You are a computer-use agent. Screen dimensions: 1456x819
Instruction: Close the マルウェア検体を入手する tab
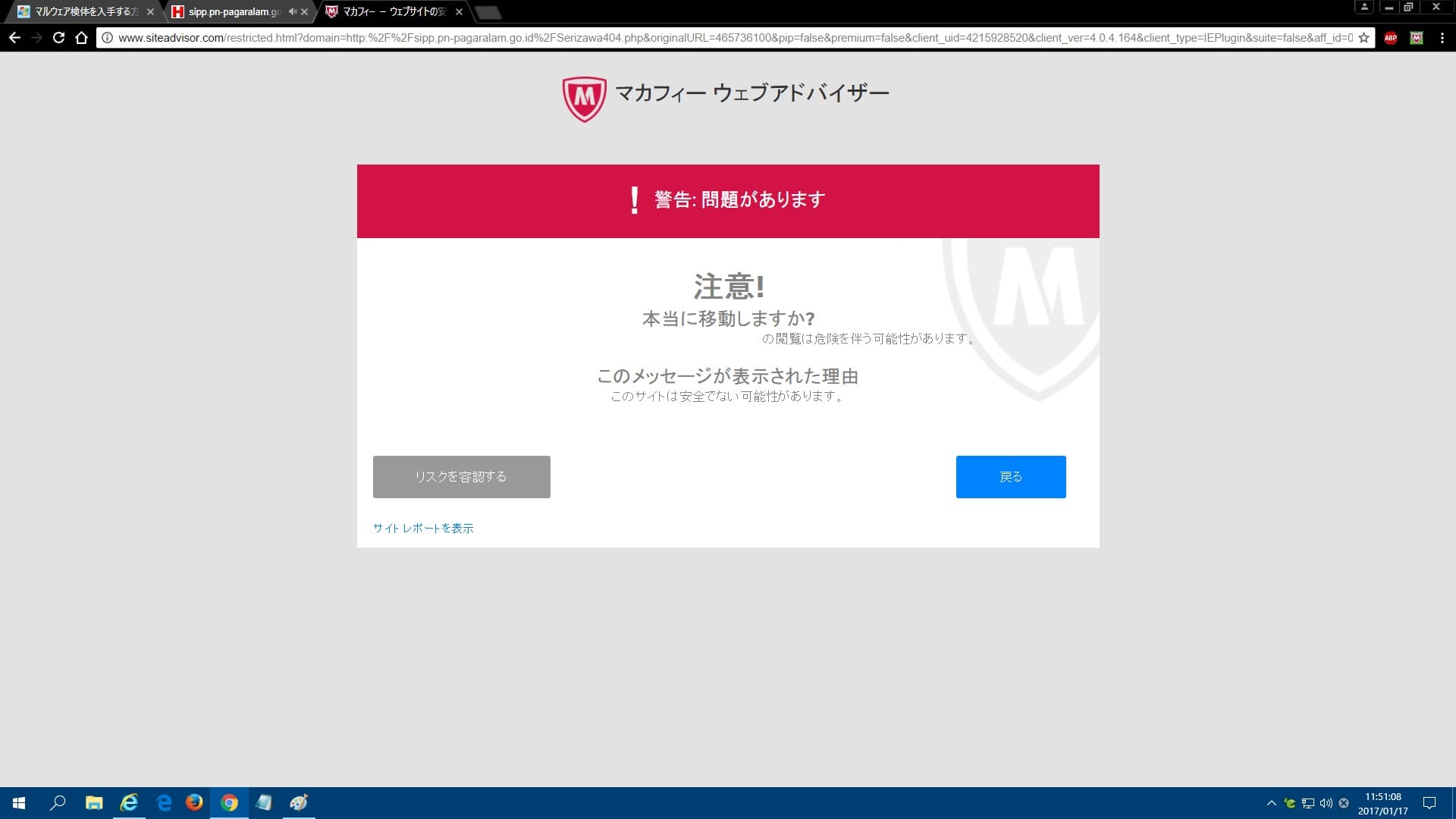point(150,11)
